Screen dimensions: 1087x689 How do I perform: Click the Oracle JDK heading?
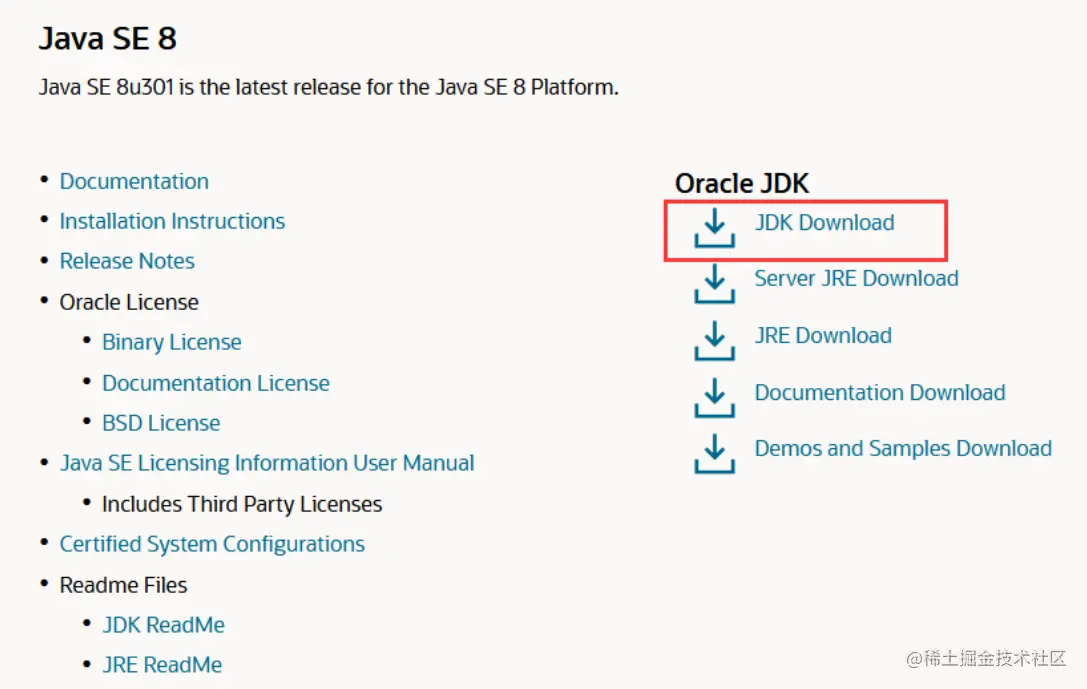point(742,184)
